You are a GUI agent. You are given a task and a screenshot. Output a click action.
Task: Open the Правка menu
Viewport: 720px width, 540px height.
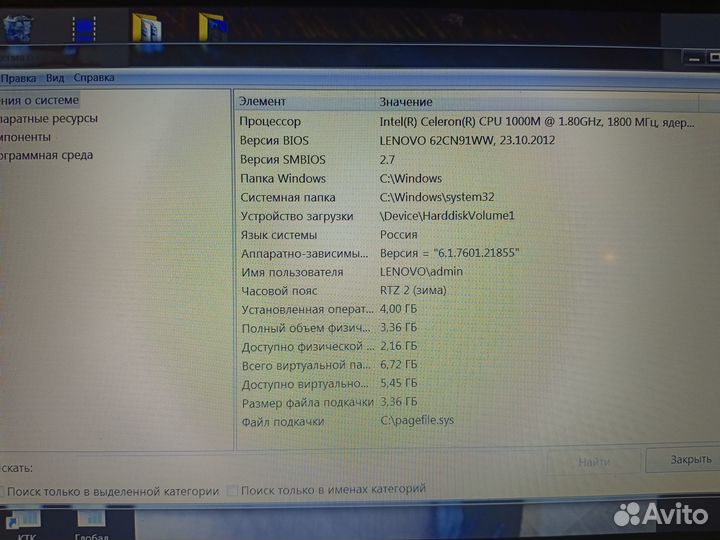tap(18, 79)
